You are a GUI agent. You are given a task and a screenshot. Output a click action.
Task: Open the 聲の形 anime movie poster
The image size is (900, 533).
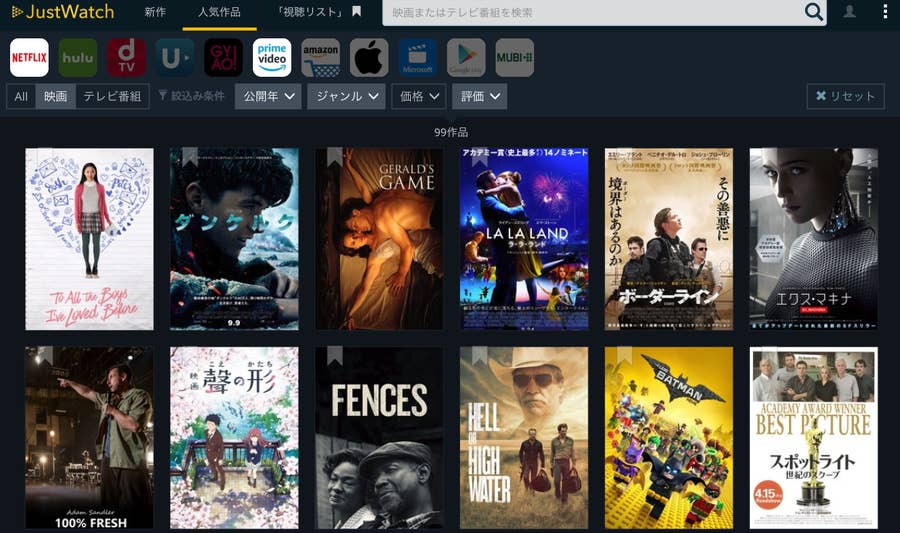tap(234, 438)
